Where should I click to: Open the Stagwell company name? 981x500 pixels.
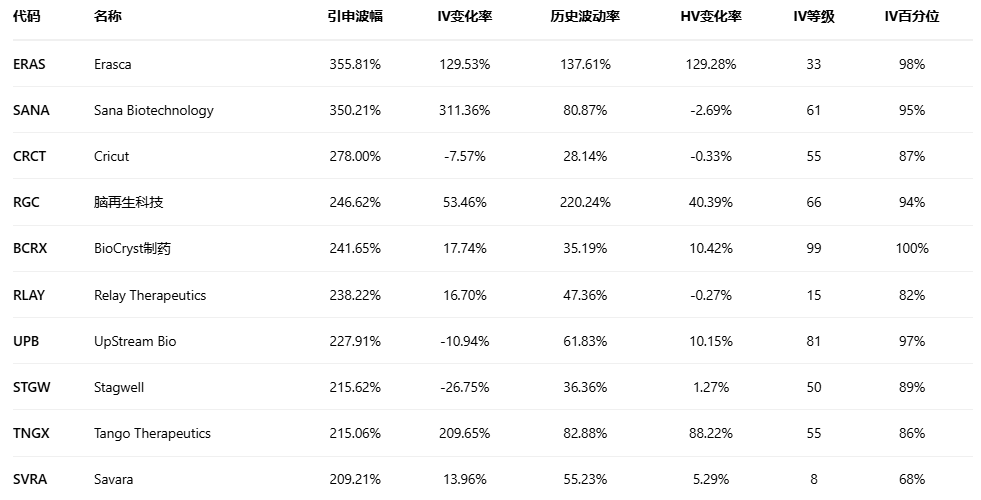[119, 387]
